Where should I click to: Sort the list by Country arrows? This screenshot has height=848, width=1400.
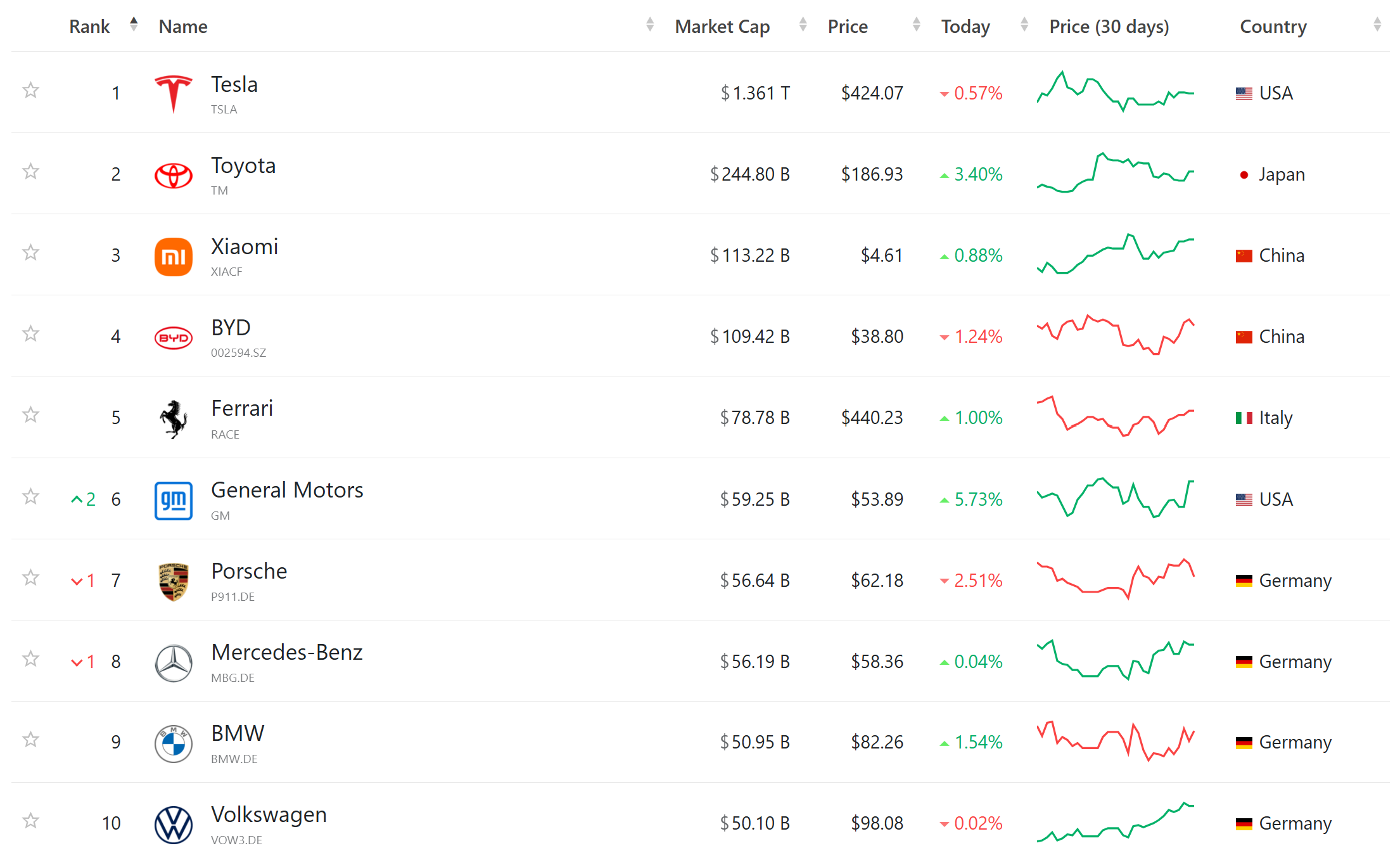[1377, 25]
